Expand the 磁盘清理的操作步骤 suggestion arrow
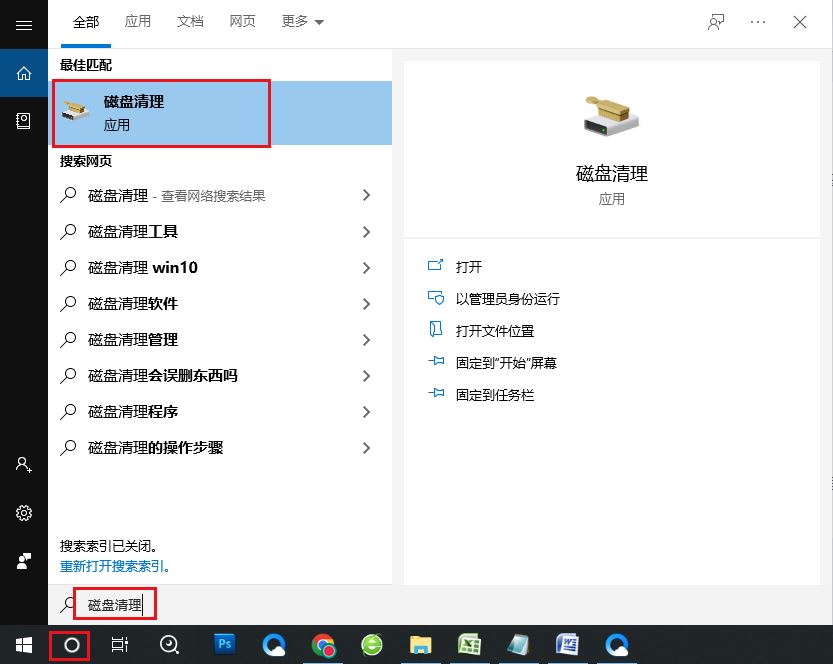833x664 pixels. tap(366, 448)
